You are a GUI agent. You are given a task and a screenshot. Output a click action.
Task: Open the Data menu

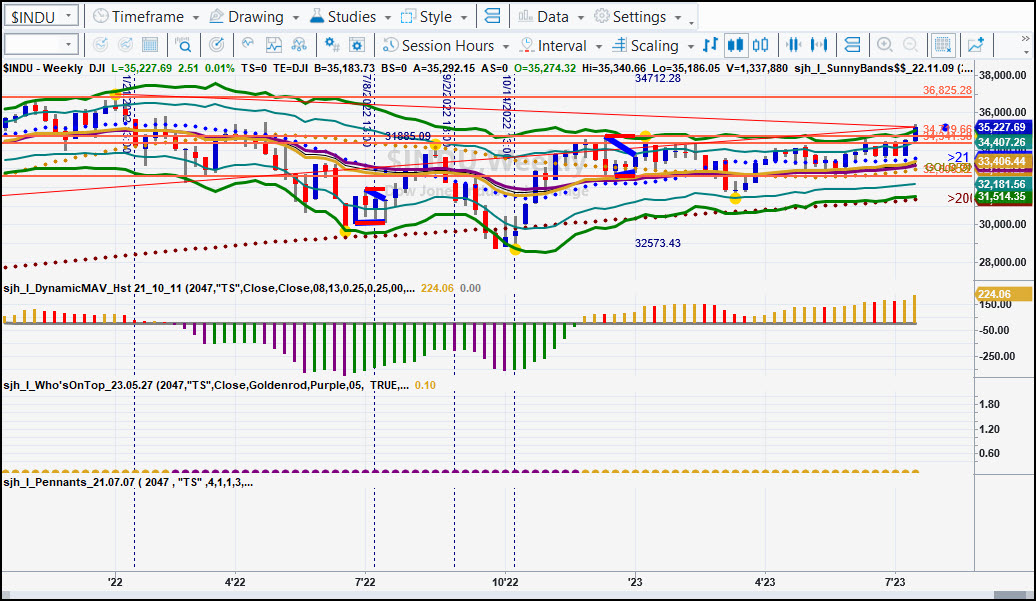click(x=551, y=17)
